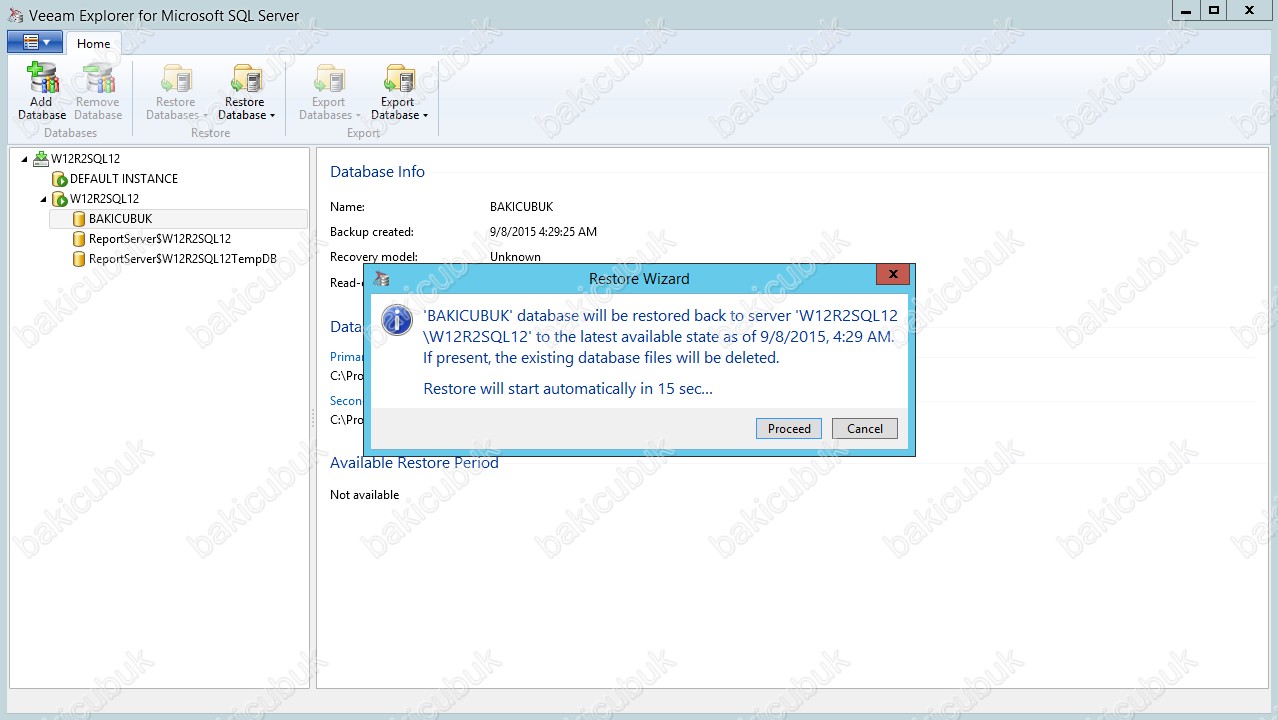This screenshot has height=720, width=1278.
Task: Click Proceed in the Restore Wizard
Action: [789, 428]
